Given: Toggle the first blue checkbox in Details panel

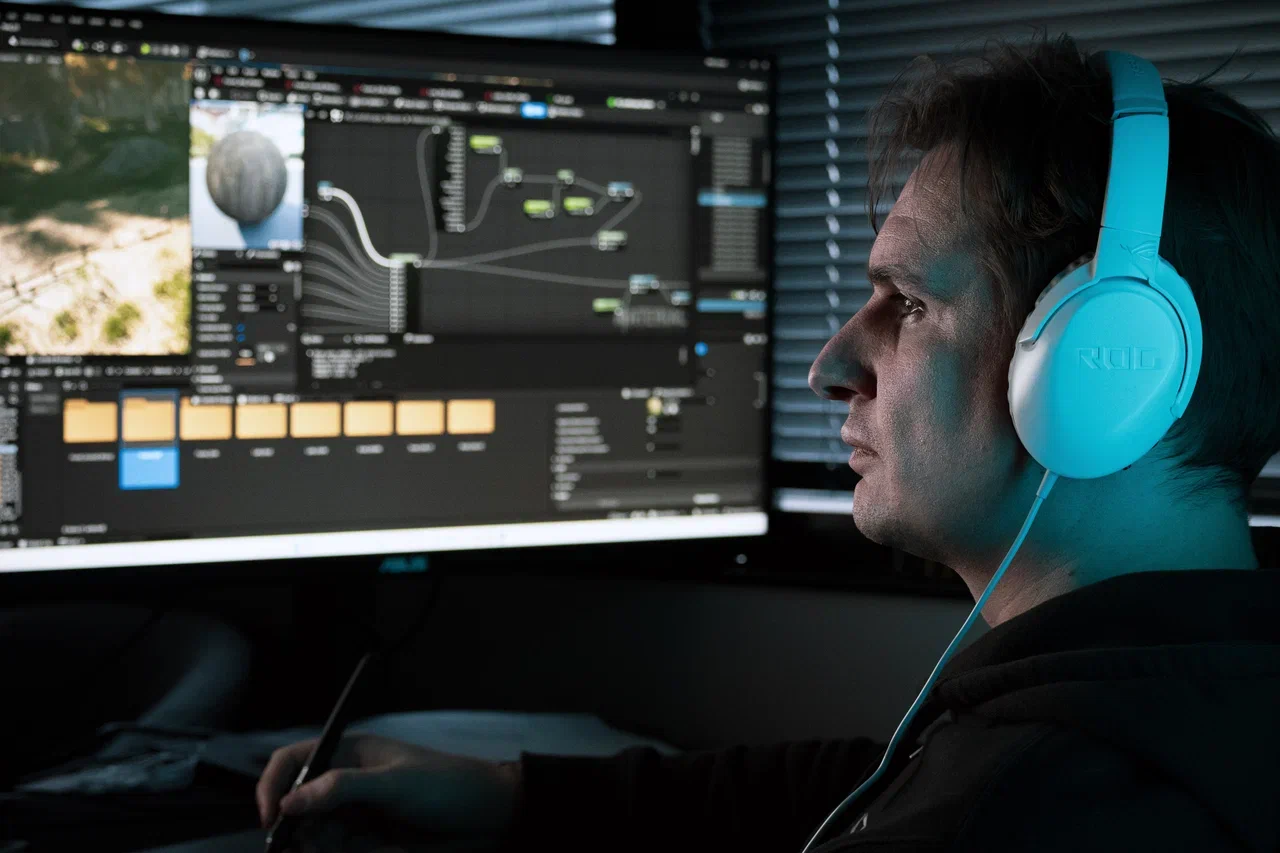Looking at the screenshot, I should pyautogui.click(x=240, y=327).
